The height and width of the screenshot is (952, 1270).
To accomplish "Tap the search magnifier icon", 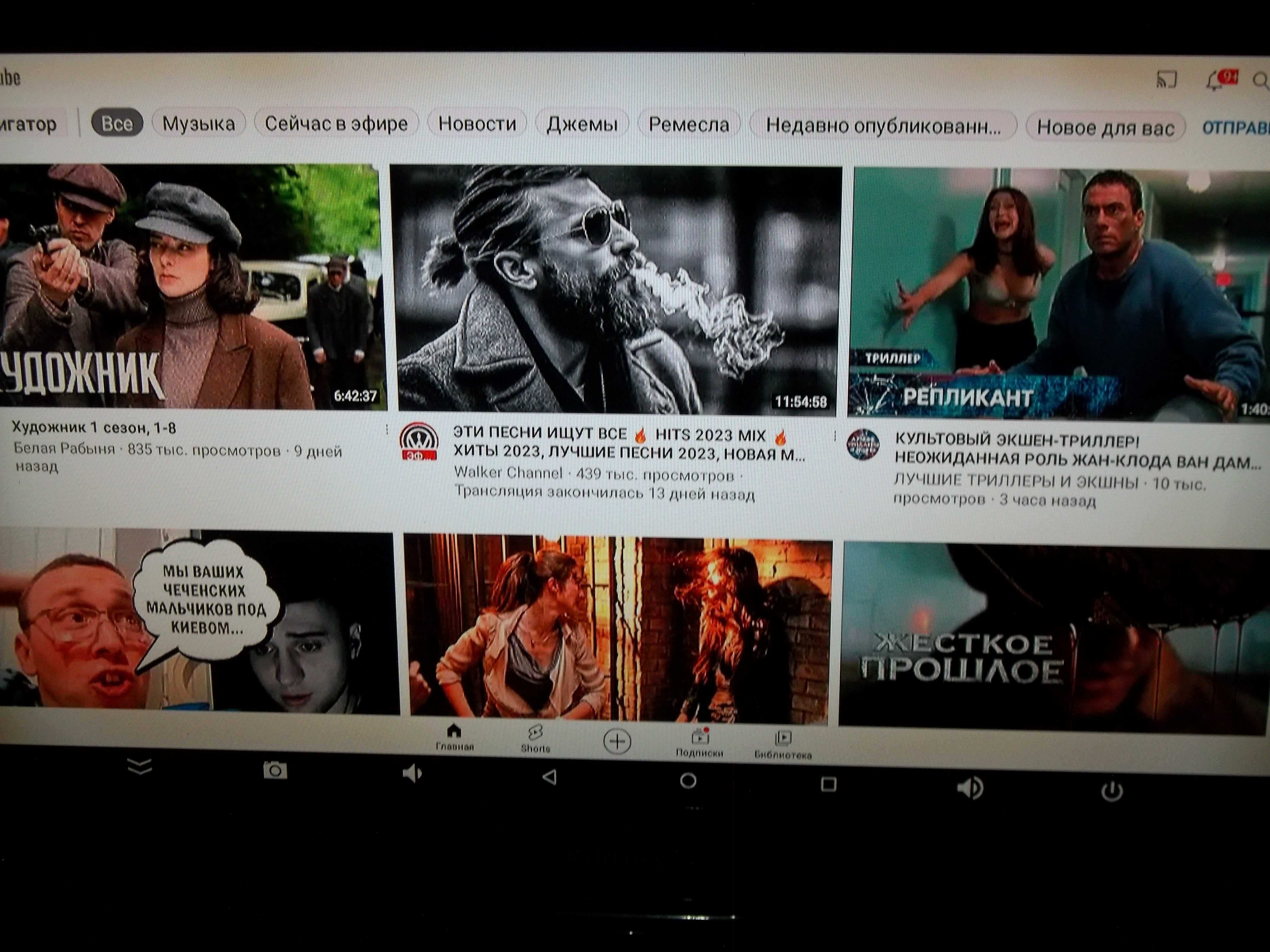I will (x=1261, y=81).
